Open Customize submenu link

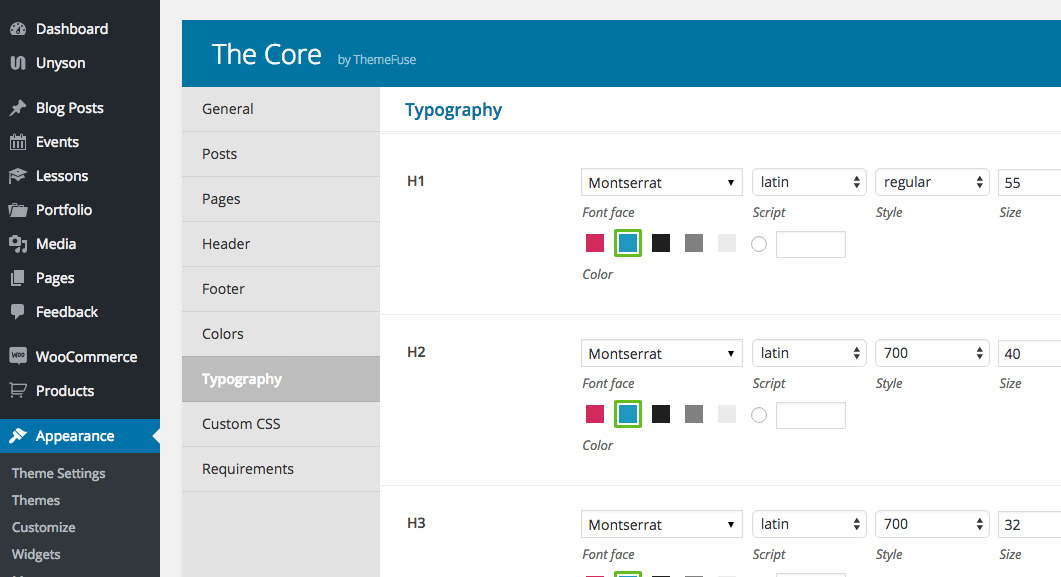point(43,527)
